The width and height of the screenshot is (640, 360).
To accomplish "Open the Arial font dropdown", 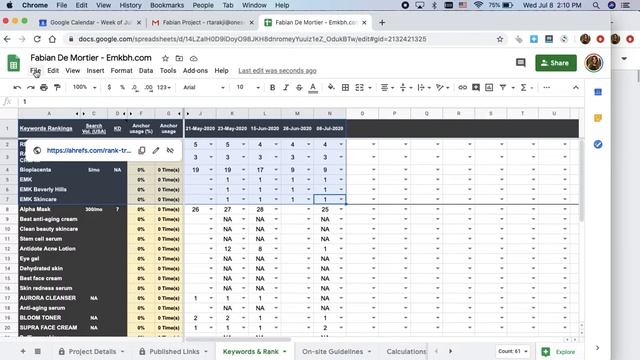I will tap(204, 87).
